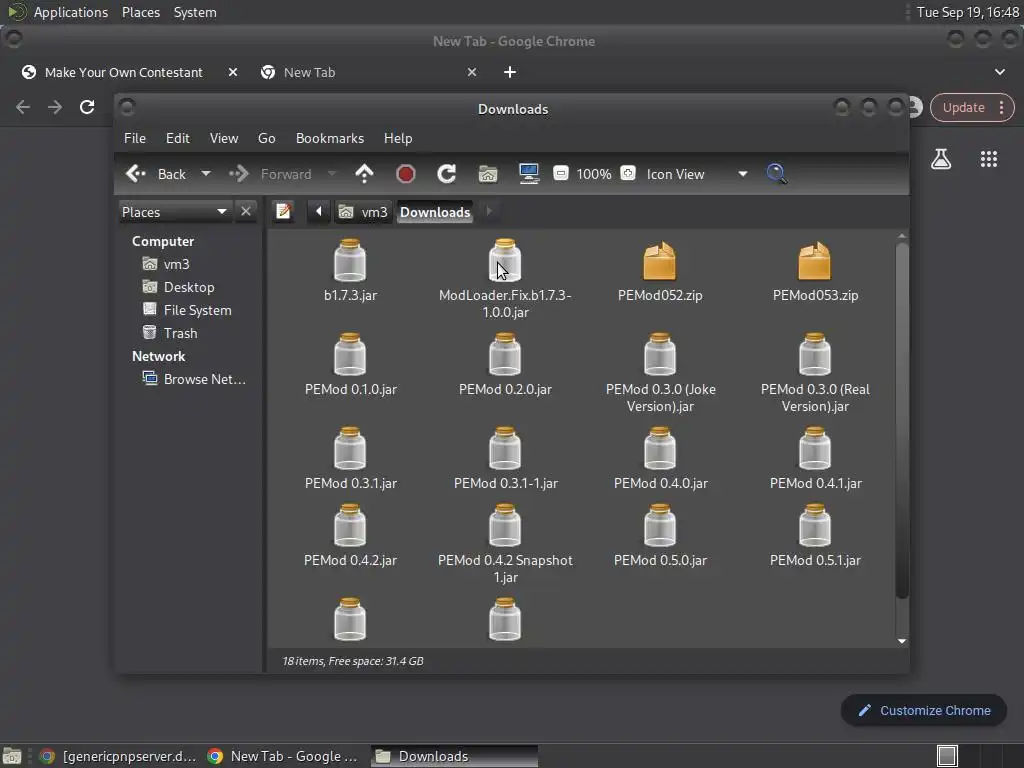The width and height of the screenshot is (1024, 768).
Task: Open the Bookmarks menu
Action: [329, 138]
